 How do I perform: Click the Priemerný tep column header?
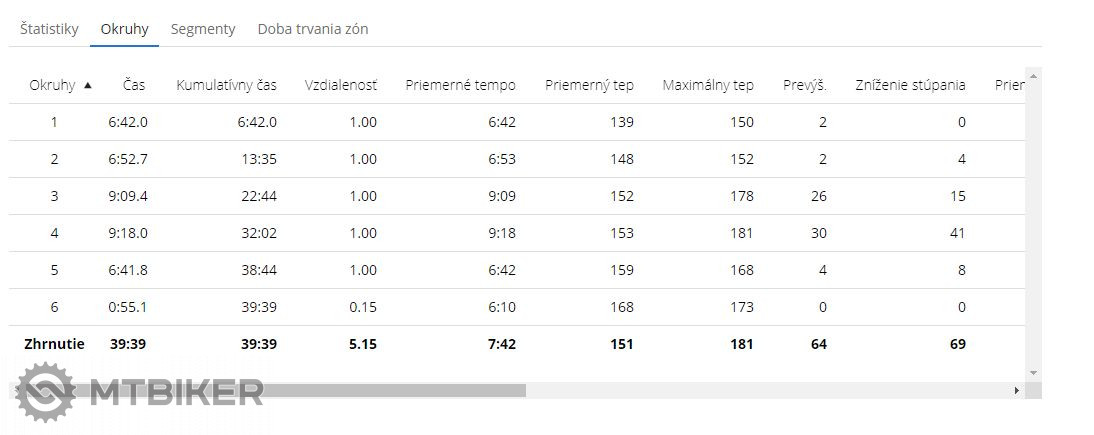589,85
